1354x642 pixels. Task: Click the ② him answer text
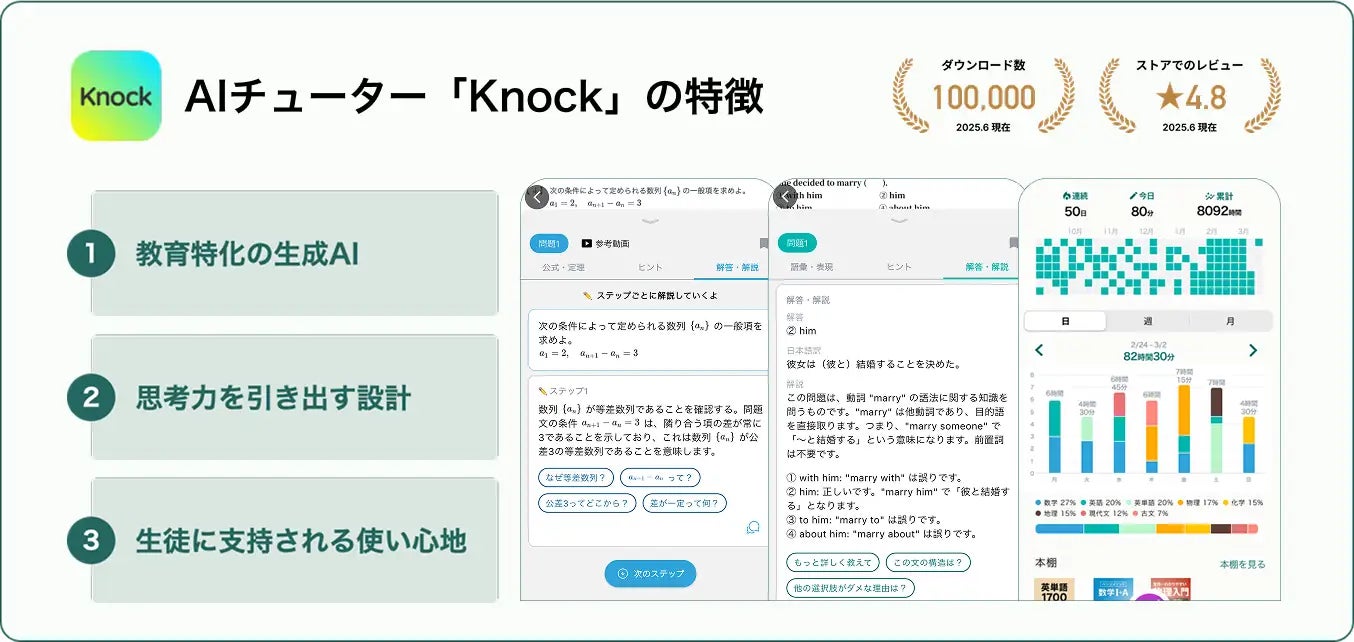tap(802, 330)
